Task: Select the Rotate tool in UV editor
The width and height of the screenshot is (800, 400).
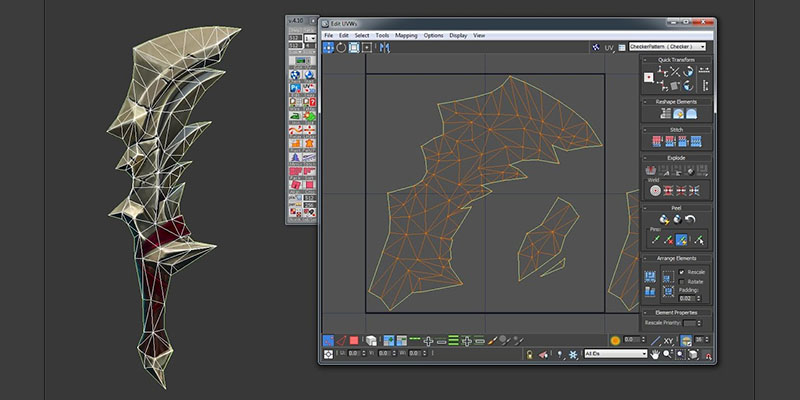Action: click(341, 47)
